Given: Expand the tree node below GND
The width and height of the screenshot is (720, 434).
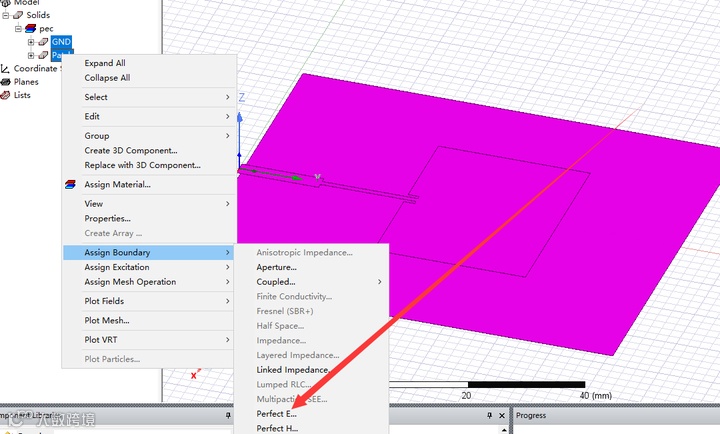Looking at the screenshot, I should point(31,55).
